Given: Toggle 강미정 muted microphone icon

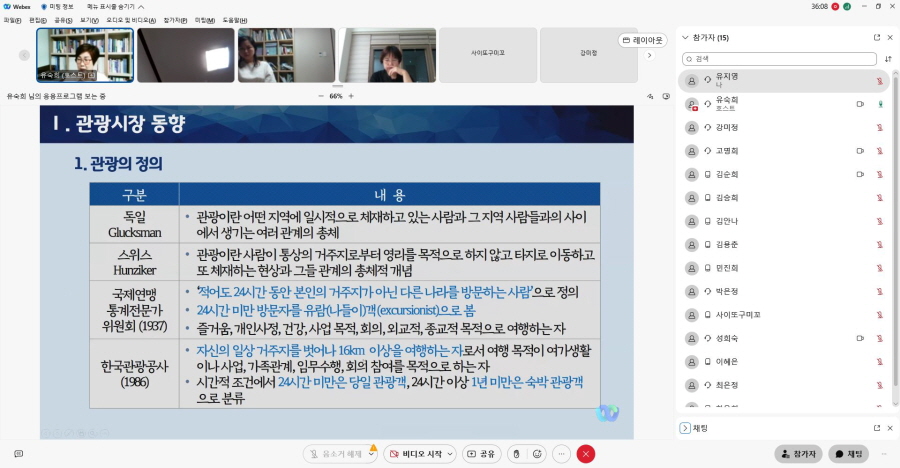Looking at the screenshot, I should coord(879,127).
